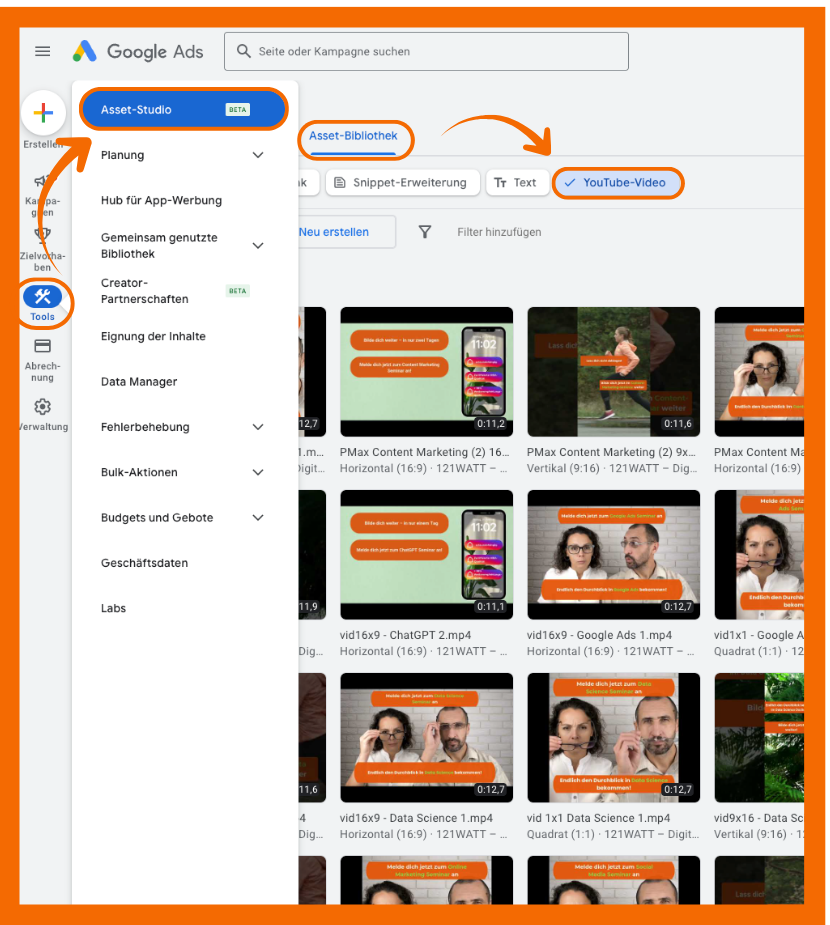Image resolution: width=830 pixels, height=925 pixels.
Task: Click the filter funnel icon
Action: 425,232
